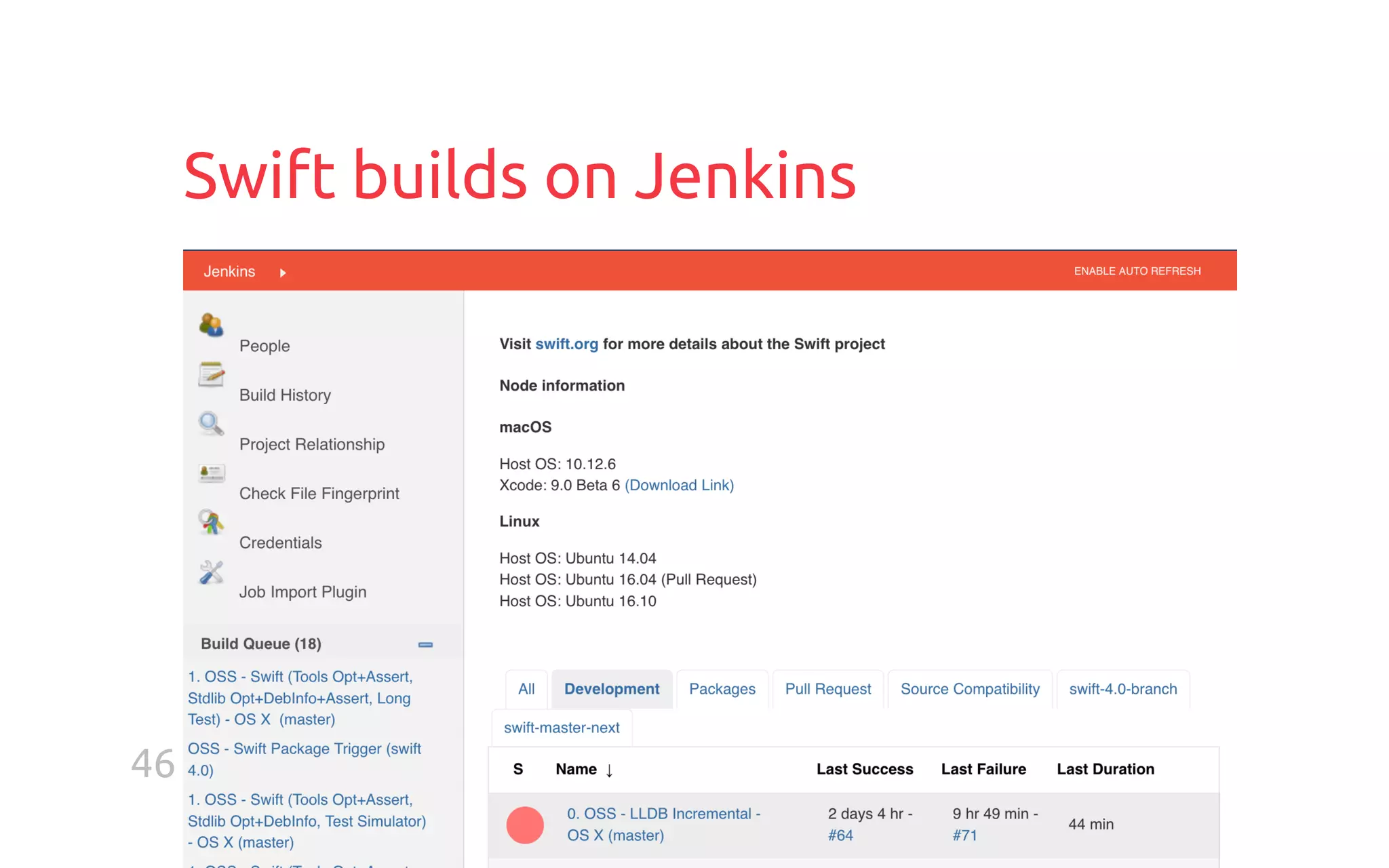
Task: Click the Xcode Download Link
Action: tap(680, 486)
